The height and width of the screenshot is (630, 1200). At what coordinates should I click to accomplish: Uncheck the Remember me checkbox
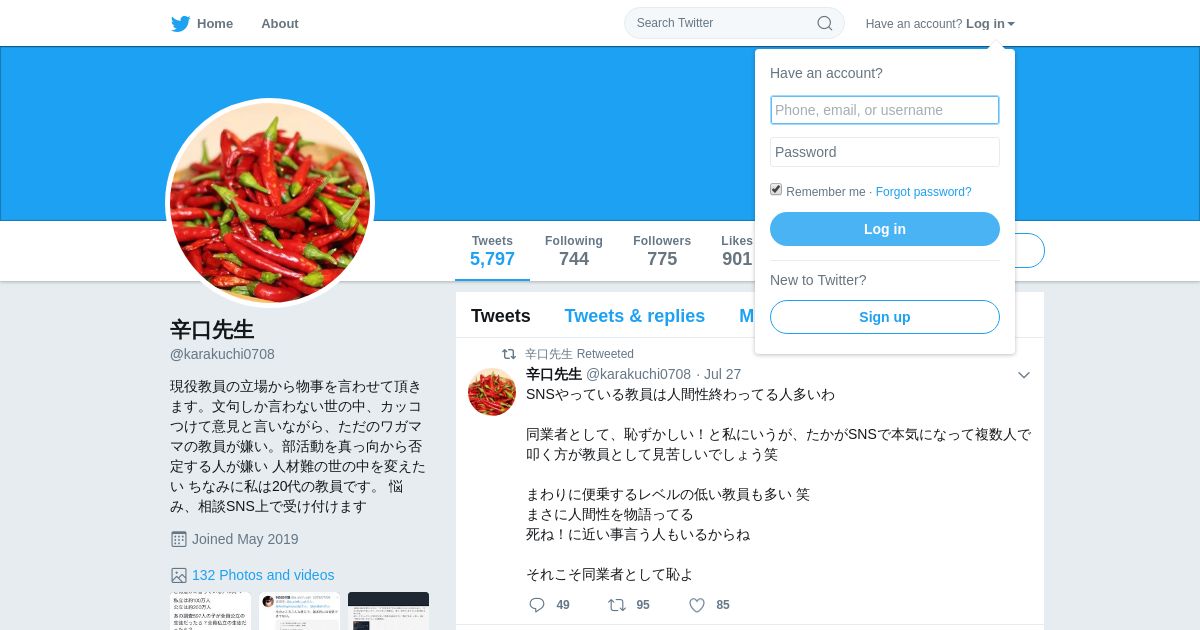coord(776,189)
